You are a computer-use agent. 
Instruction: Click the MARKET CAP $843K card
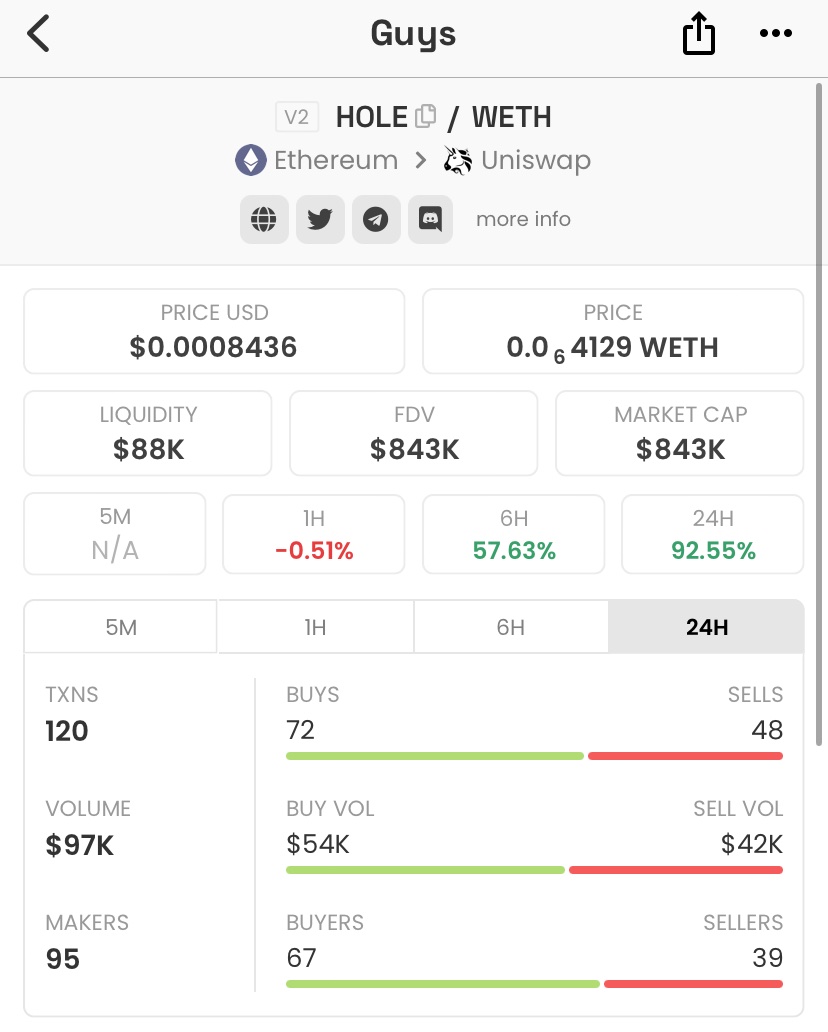point(679,433)
